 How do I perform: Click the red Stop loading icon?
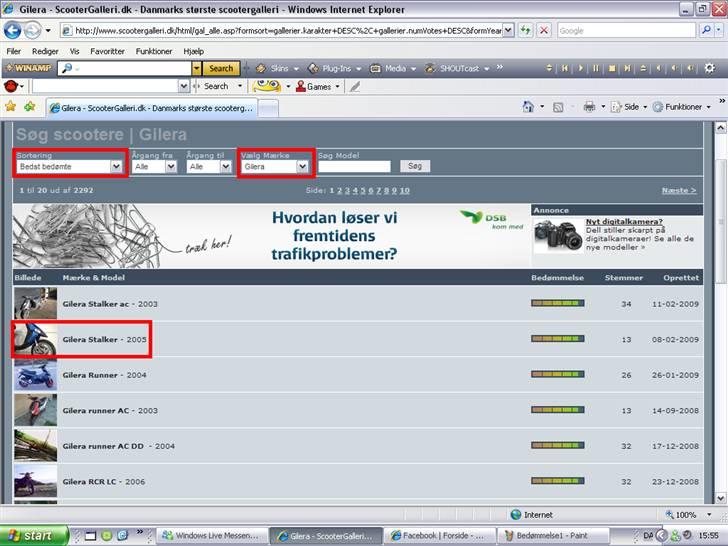click(x=544, y=30)
